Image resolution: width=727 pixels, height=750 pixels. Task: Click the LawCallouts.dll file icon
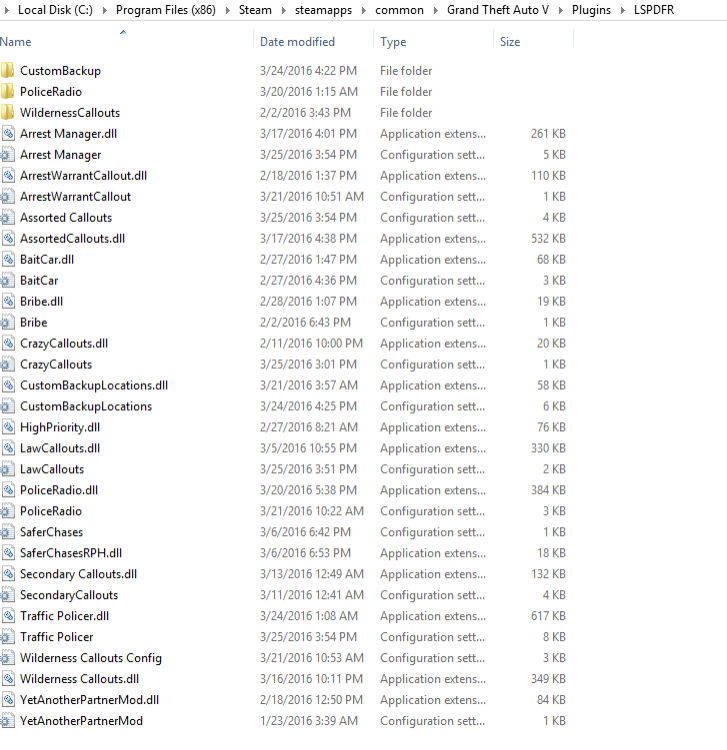coord(8,449)
